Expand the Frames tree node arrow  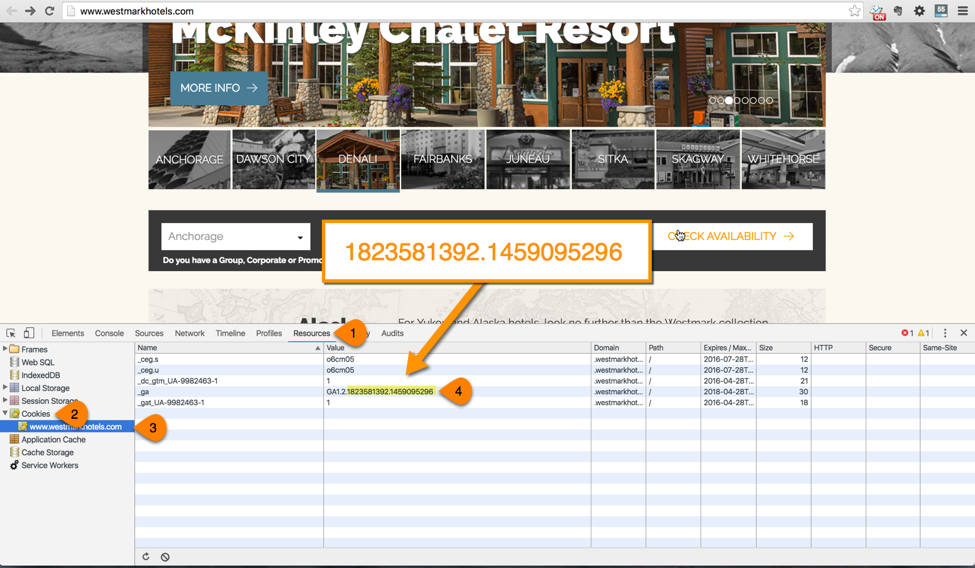point(5,349)
